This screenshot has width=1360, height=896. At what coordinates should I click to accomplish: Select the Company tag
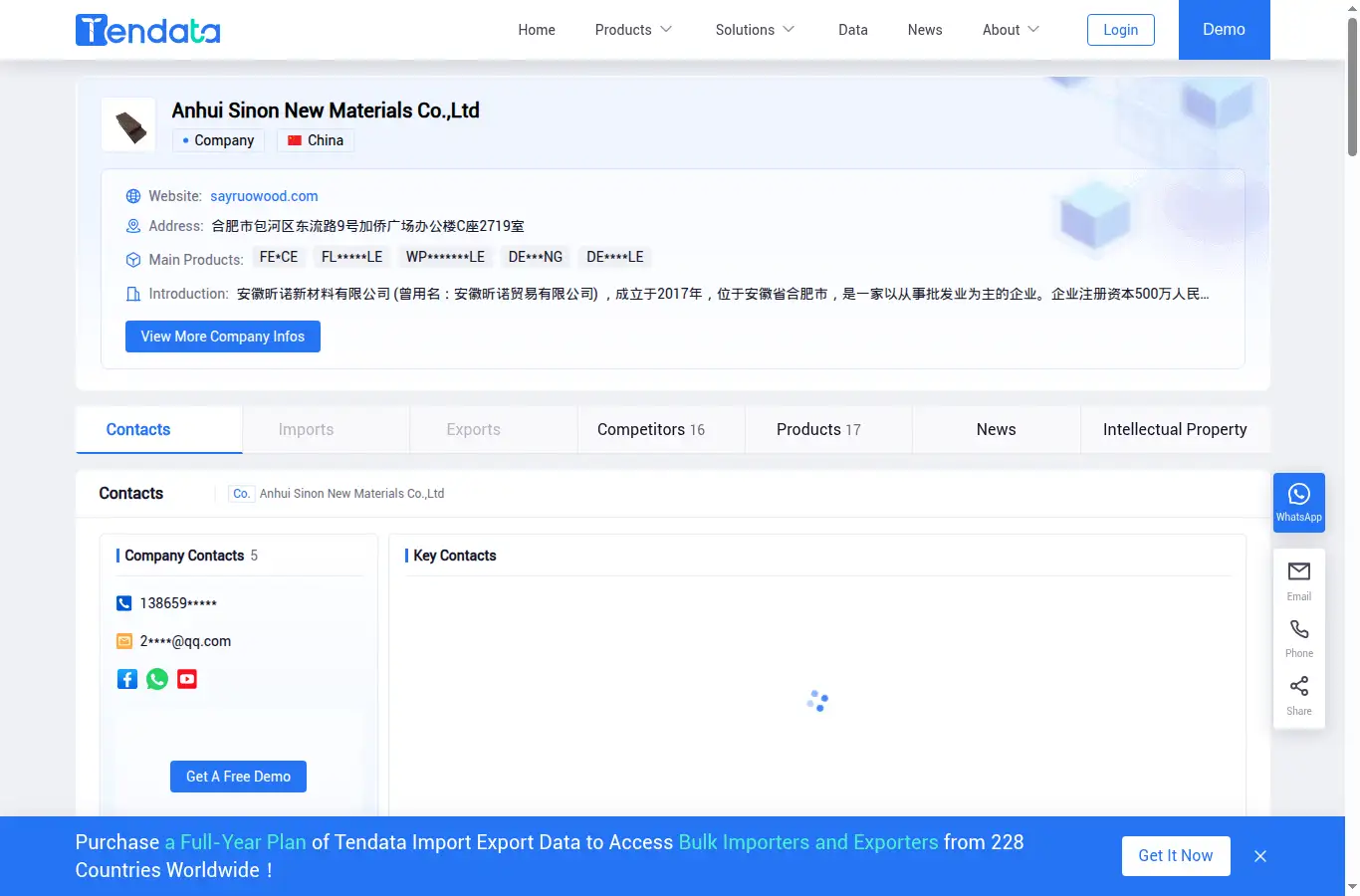218,140
